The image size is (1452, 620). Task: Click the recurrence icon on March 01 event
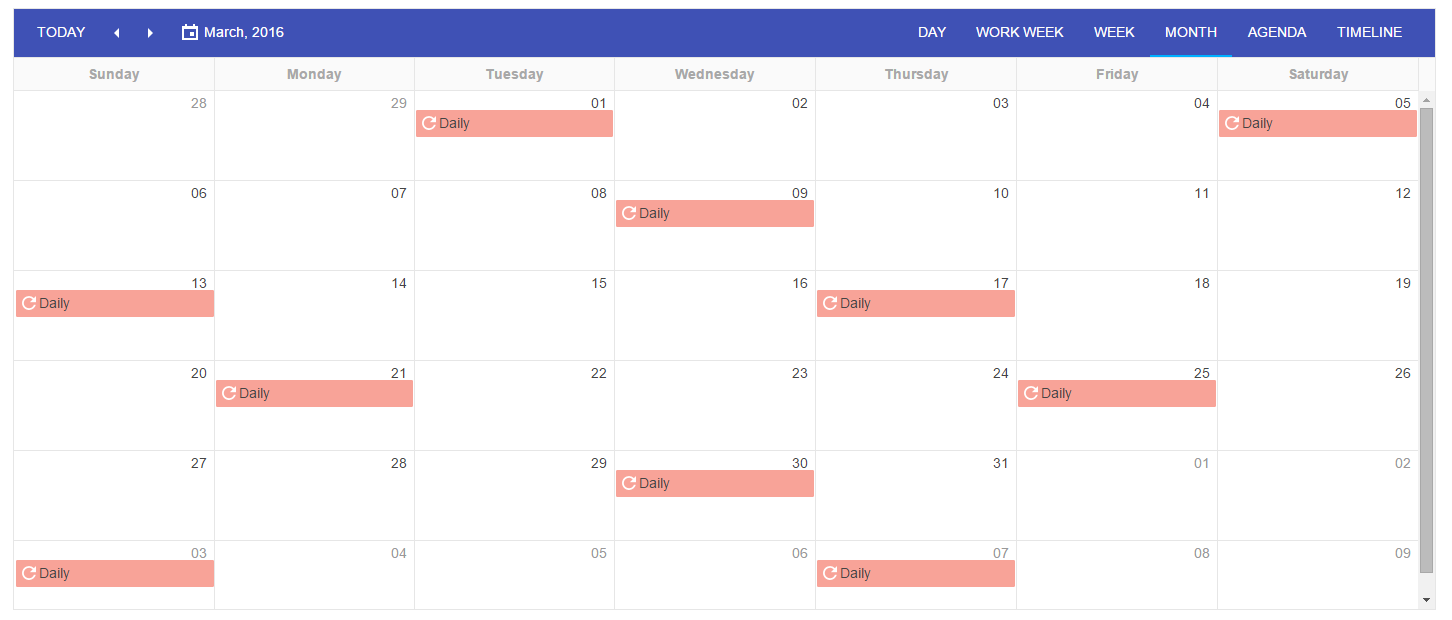(x=429, y=123)
